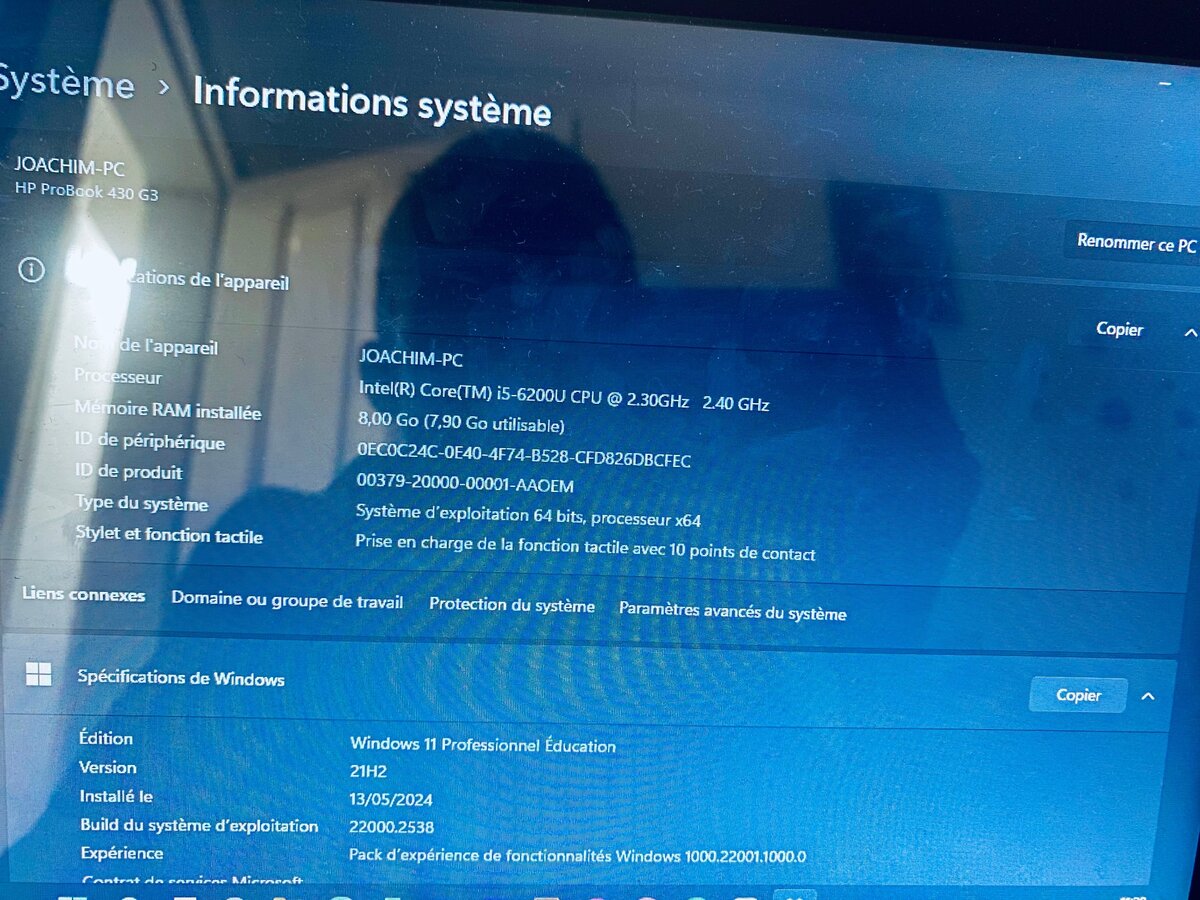Select the Intel Core i5-6200U processor value
Image resolution: width=1200 pixels, height=900 pixels.
pyautogui.click(x=564, y=395)
